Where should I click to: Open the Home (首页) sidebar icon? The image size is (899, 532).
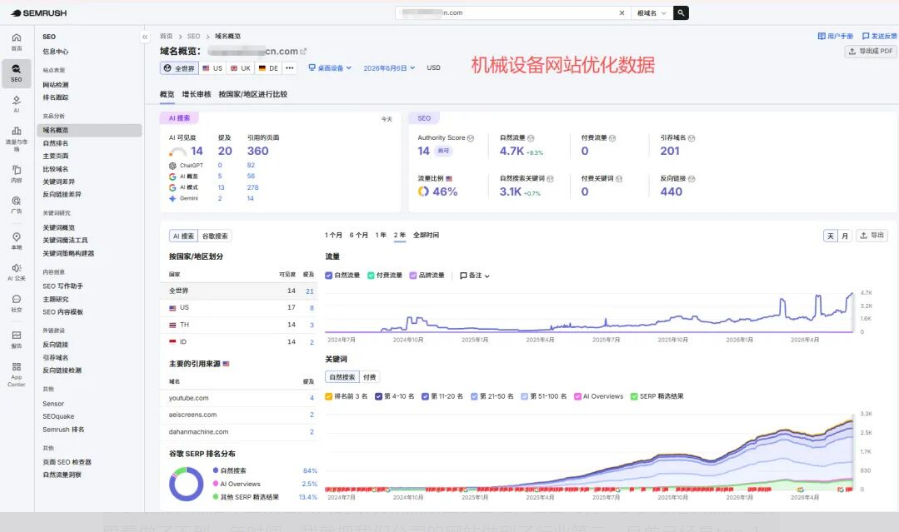(16, 38)
